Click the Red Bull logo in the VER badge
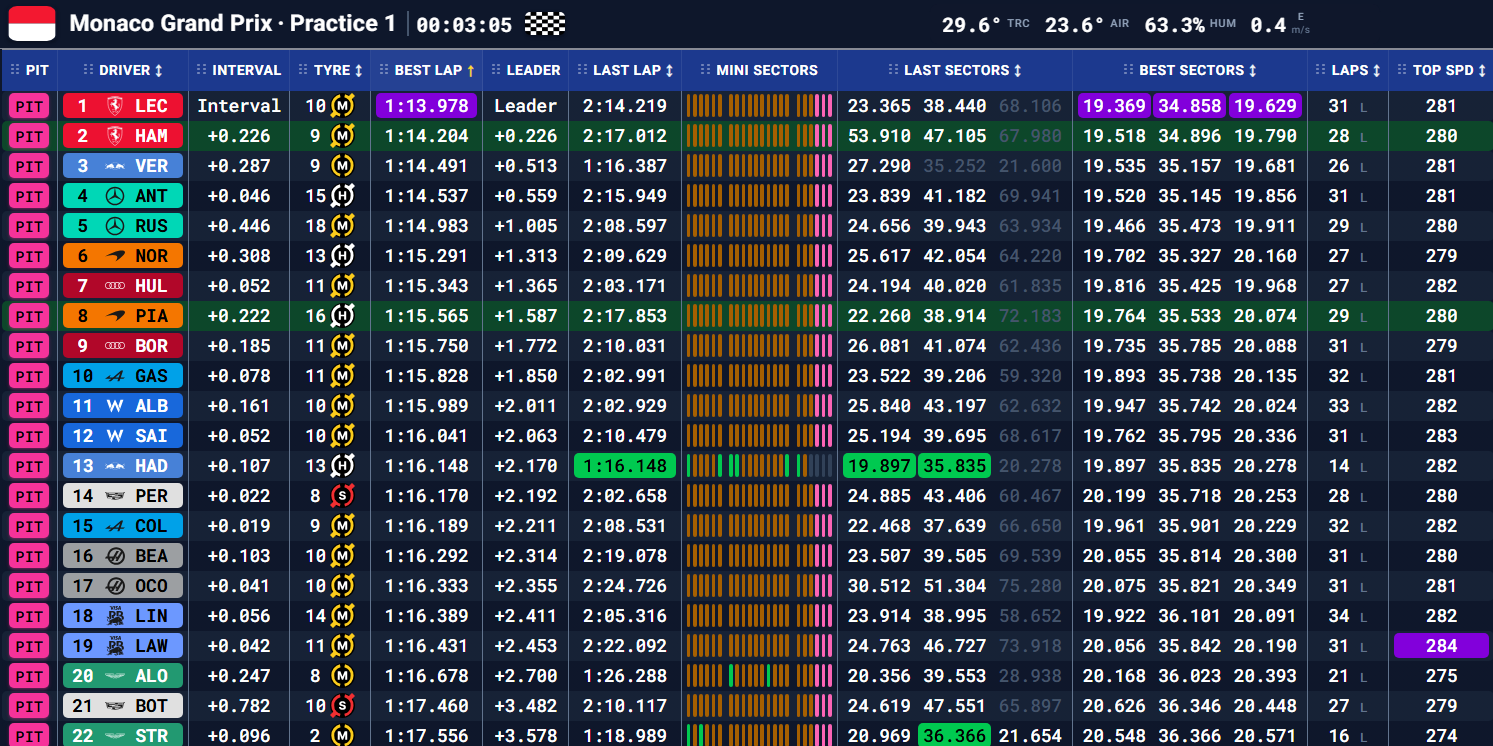Image resolution: width=1493 pixels, height=746 pixels. tap(113, 166)
